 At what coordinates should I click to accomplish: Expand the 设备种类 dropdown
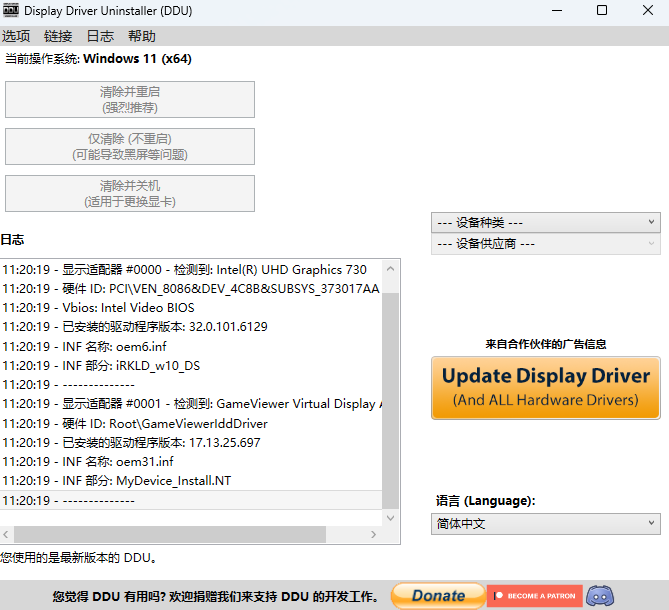pyautogui.click(x=545, y=222)
